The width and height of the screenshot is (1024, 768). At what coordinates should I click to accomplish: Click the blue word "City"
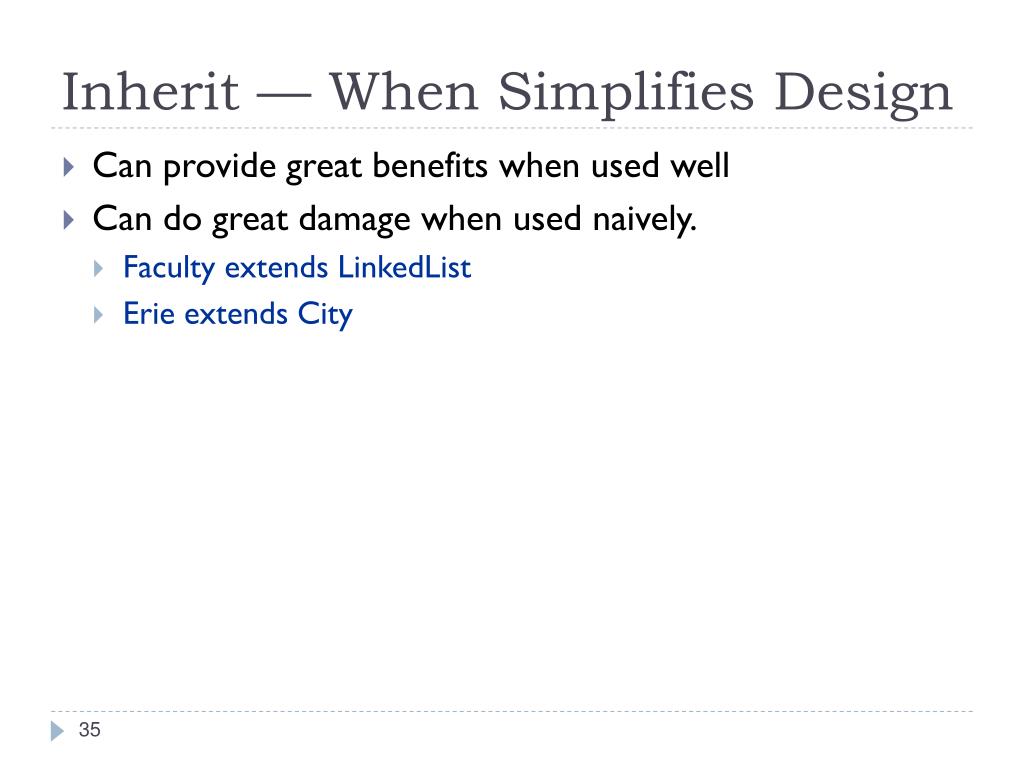[x=325, y=315]
